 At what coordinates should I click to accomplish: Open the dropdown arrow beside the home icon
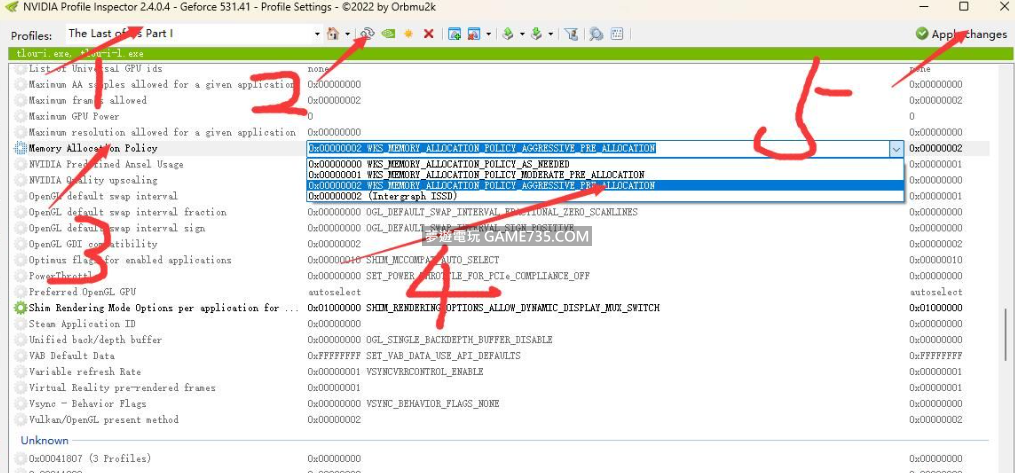(347, 34)
